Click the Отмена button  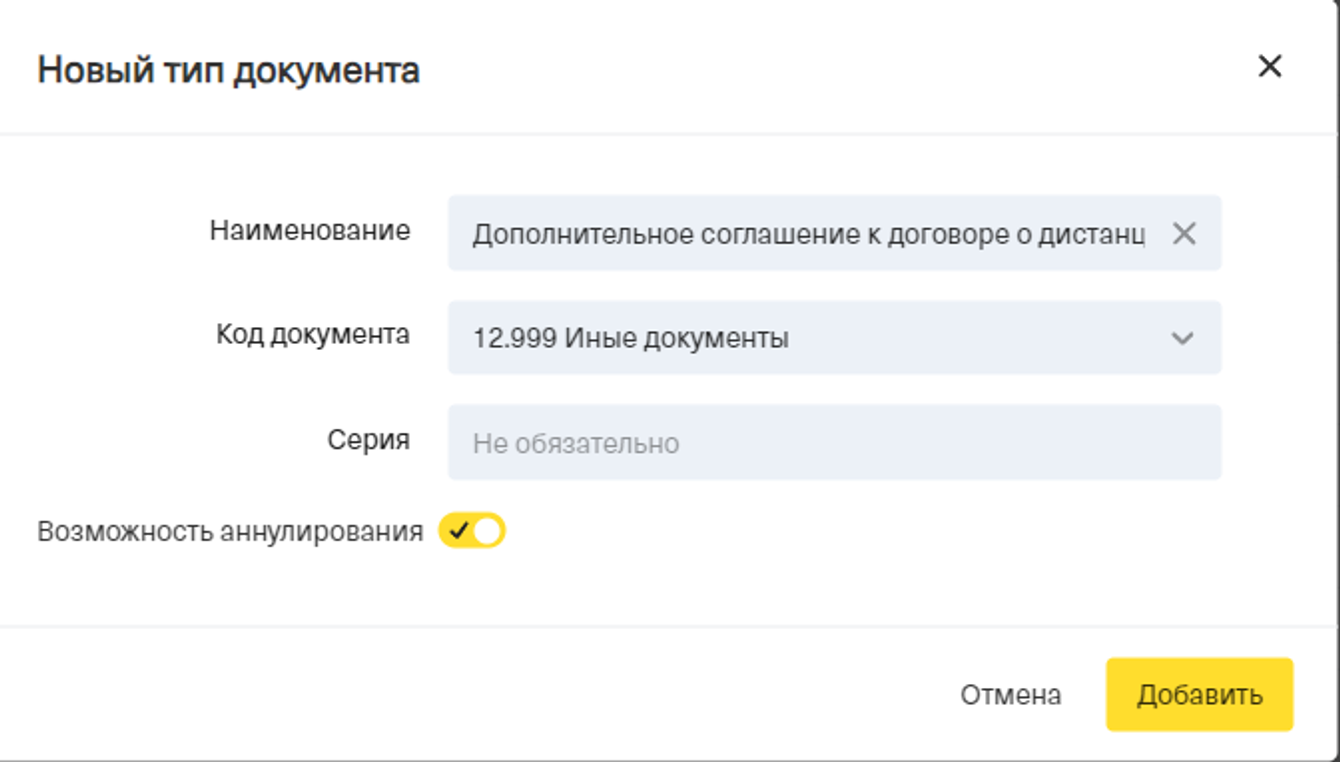pos(1011,695)
